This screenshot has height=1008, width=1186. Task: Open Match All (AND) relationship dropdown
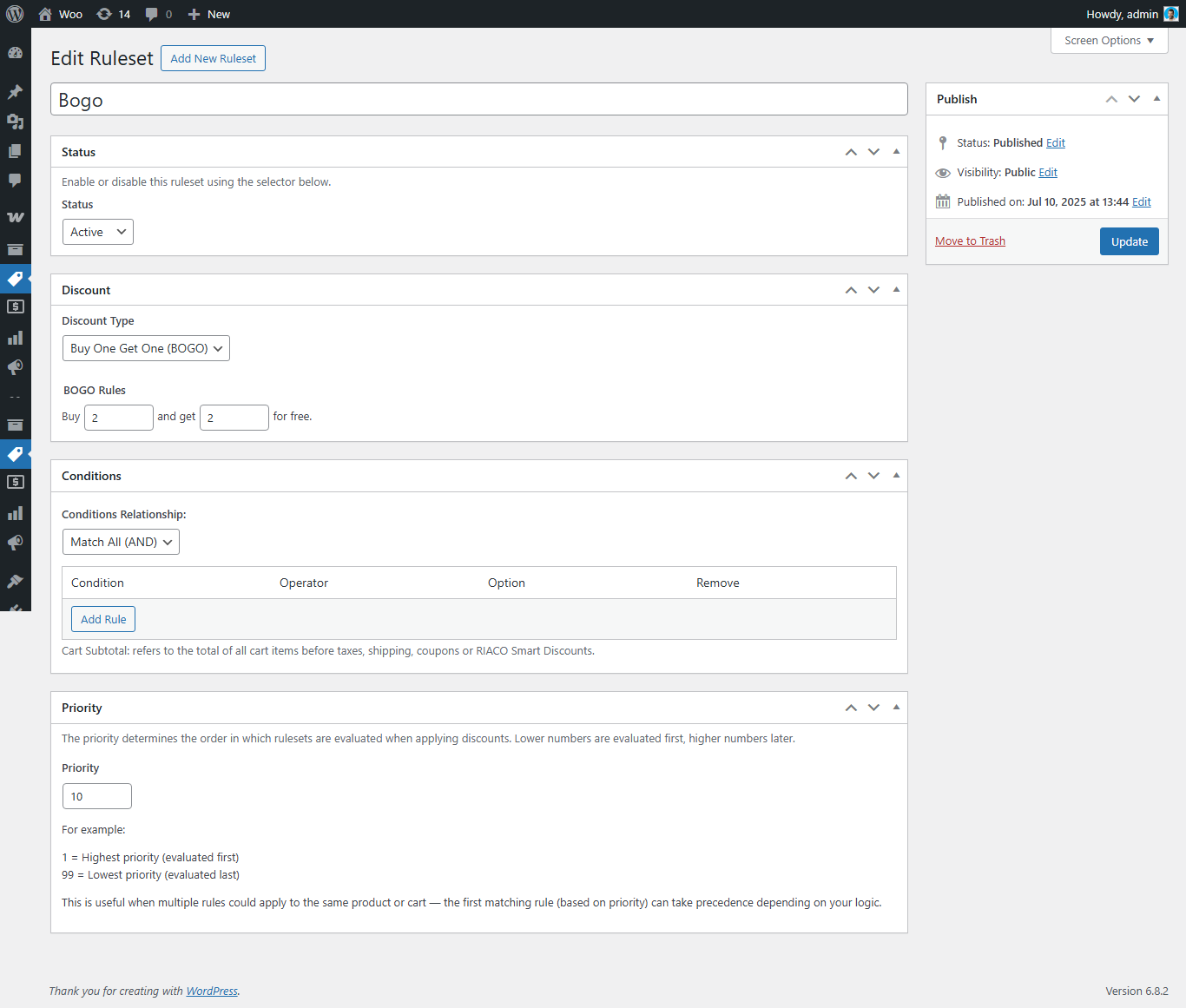(x=121, y=542)
